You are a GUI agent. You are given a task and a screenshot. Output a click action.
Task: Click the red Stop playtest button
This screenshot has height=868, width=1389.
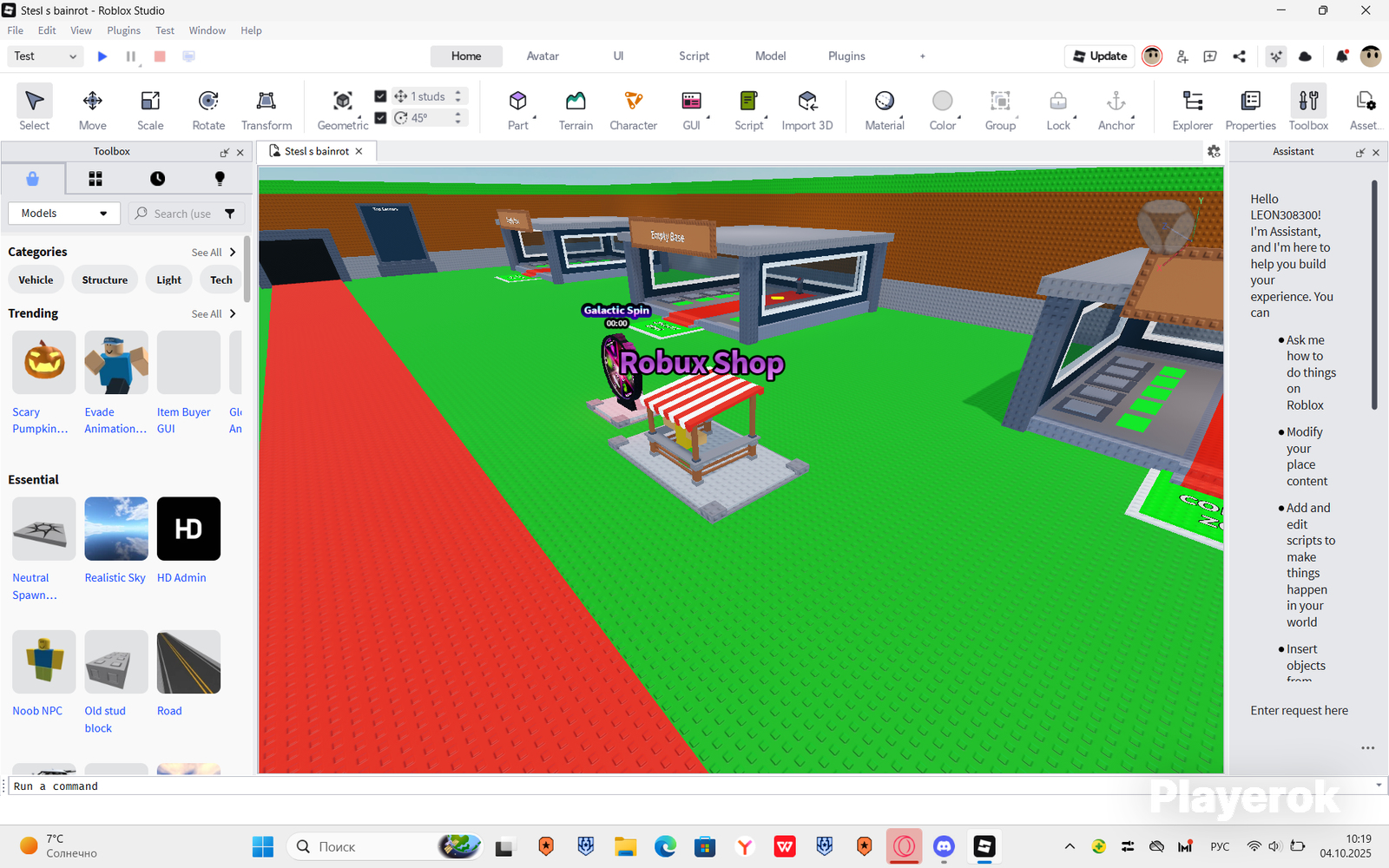[x=160, y=56]
